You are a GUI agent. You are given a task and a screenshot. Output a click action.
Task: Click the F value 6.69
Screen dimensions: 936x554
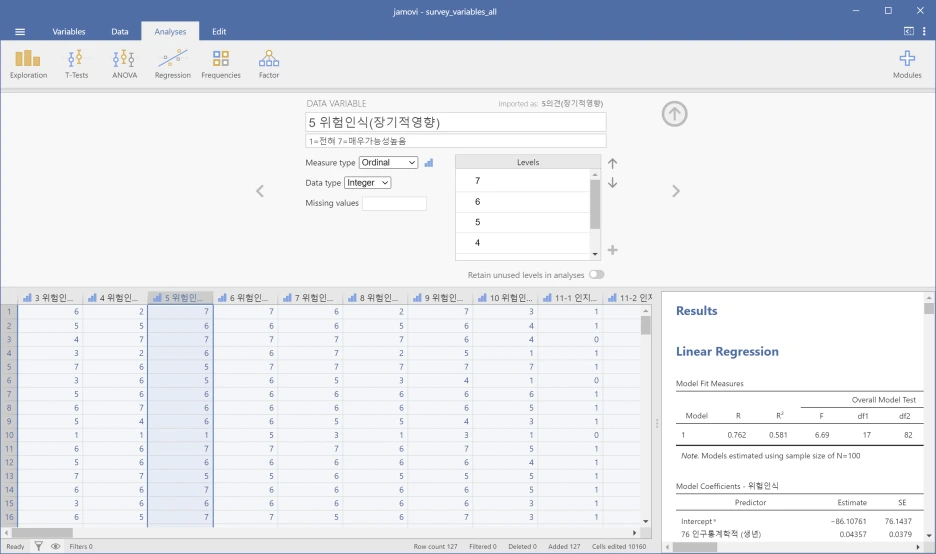[822, 435]
